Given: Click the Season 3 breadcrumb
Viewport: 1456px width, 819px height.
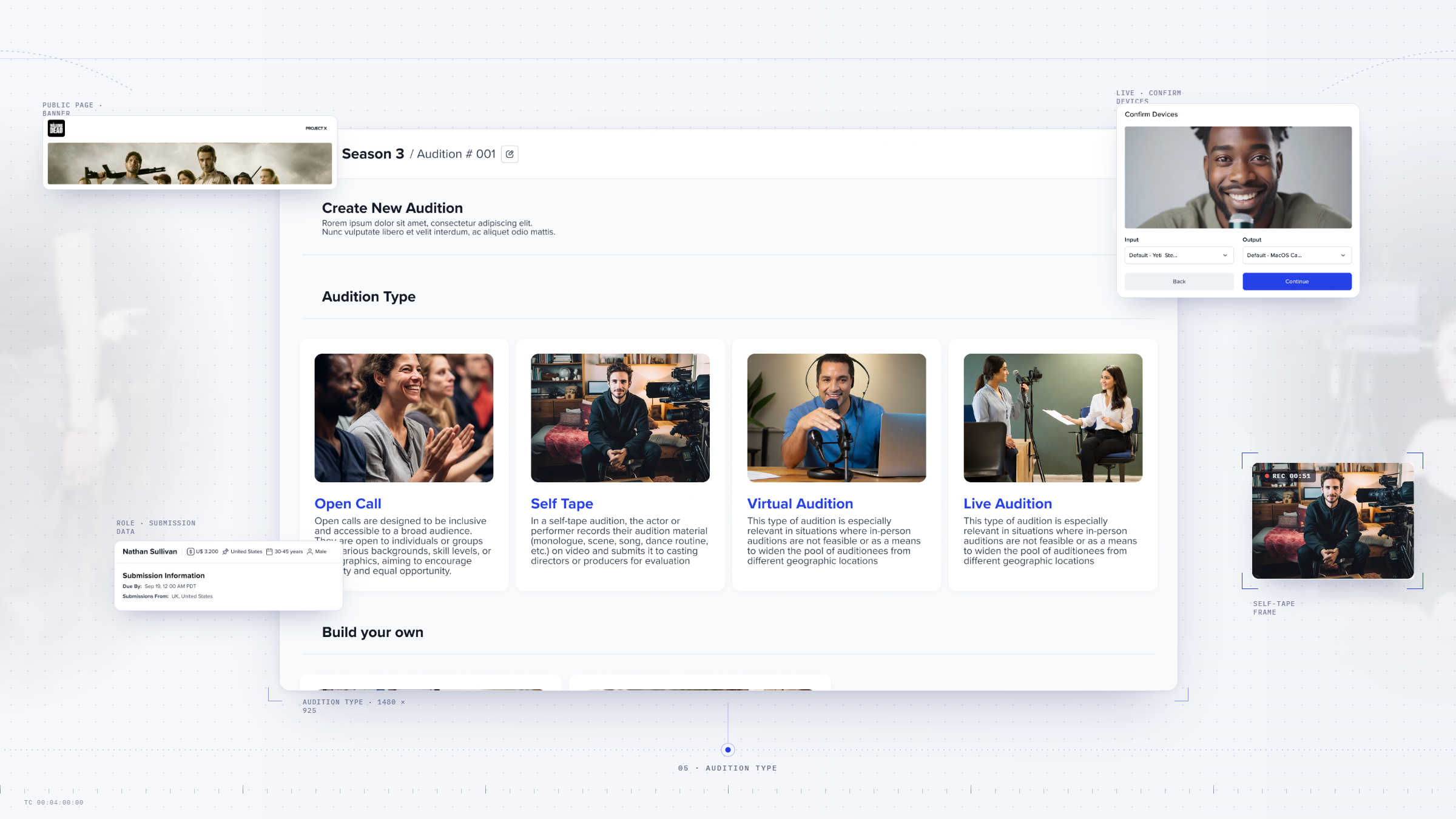Looking at the screenshot, I should pyautogui.click(x=372, y=154).
